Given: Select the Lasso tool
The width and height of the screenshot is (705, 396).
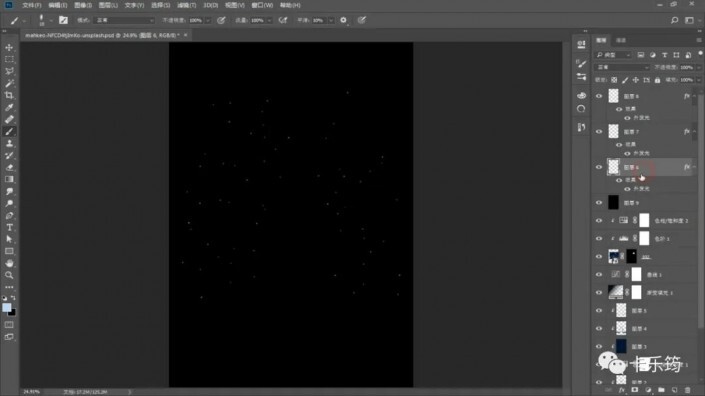Looking at the screenshot, I should 9,71.
